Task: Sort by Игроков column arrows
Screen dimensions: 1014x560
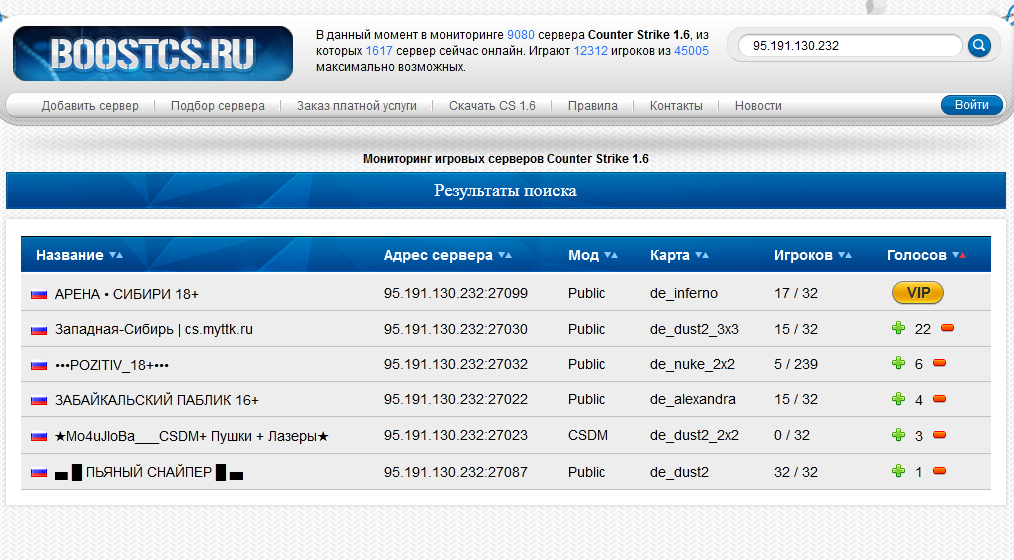Action: (x=845, y=255)
